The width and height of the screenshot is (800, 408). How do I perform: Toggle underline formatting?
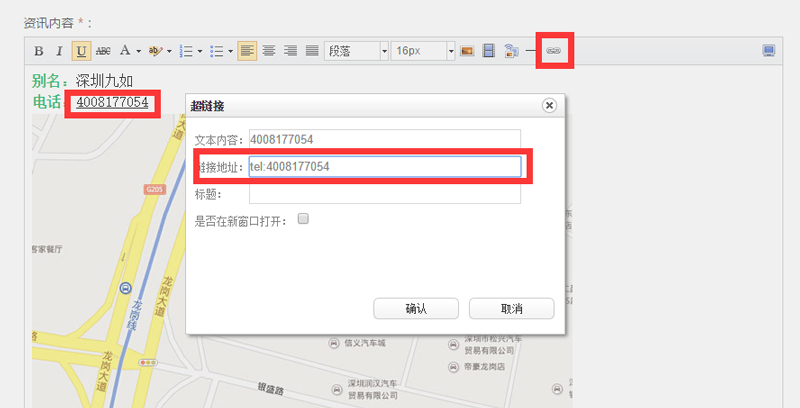tap(81, 51)
